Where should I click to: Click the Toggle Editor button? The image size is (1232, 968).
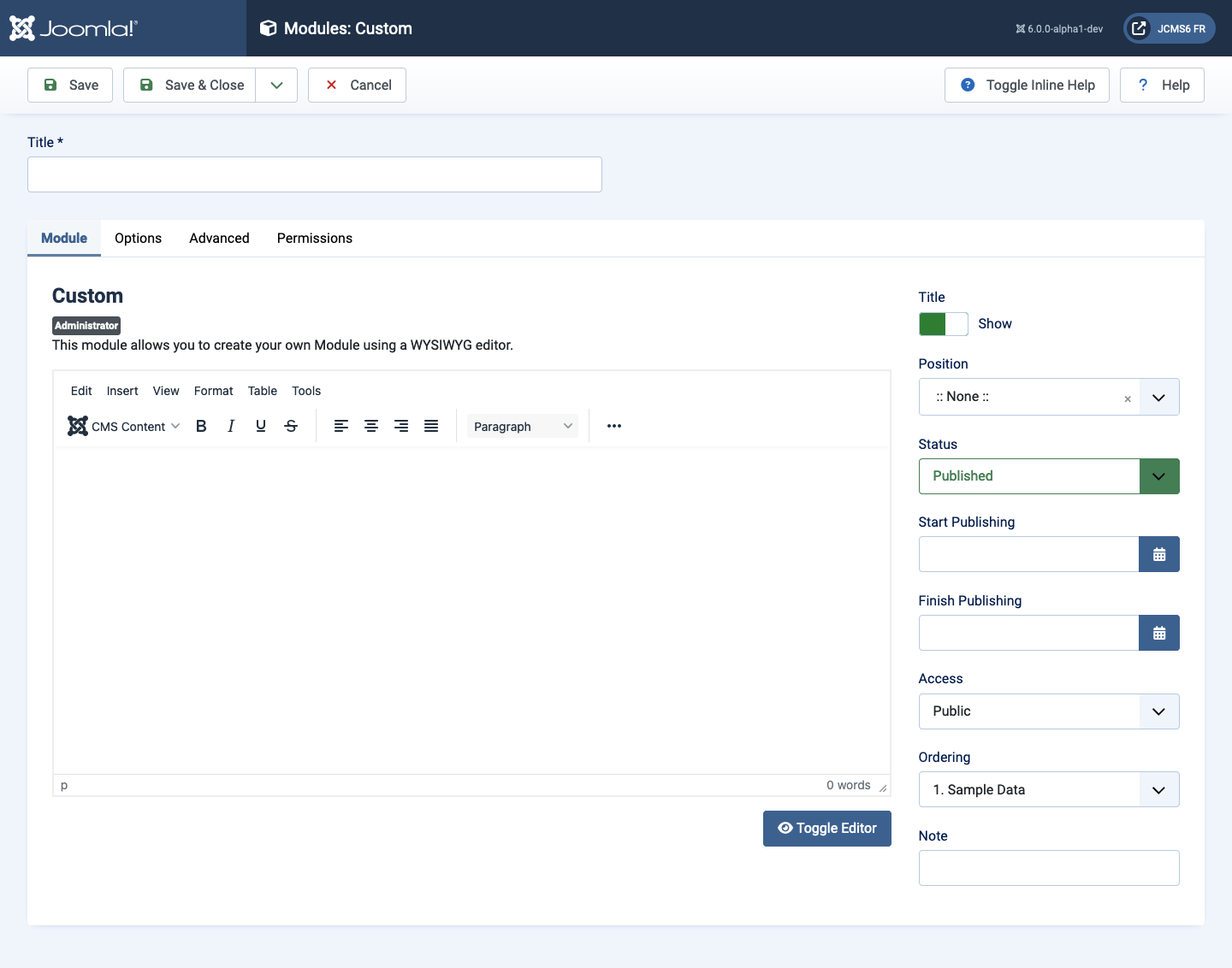point(827,829)
